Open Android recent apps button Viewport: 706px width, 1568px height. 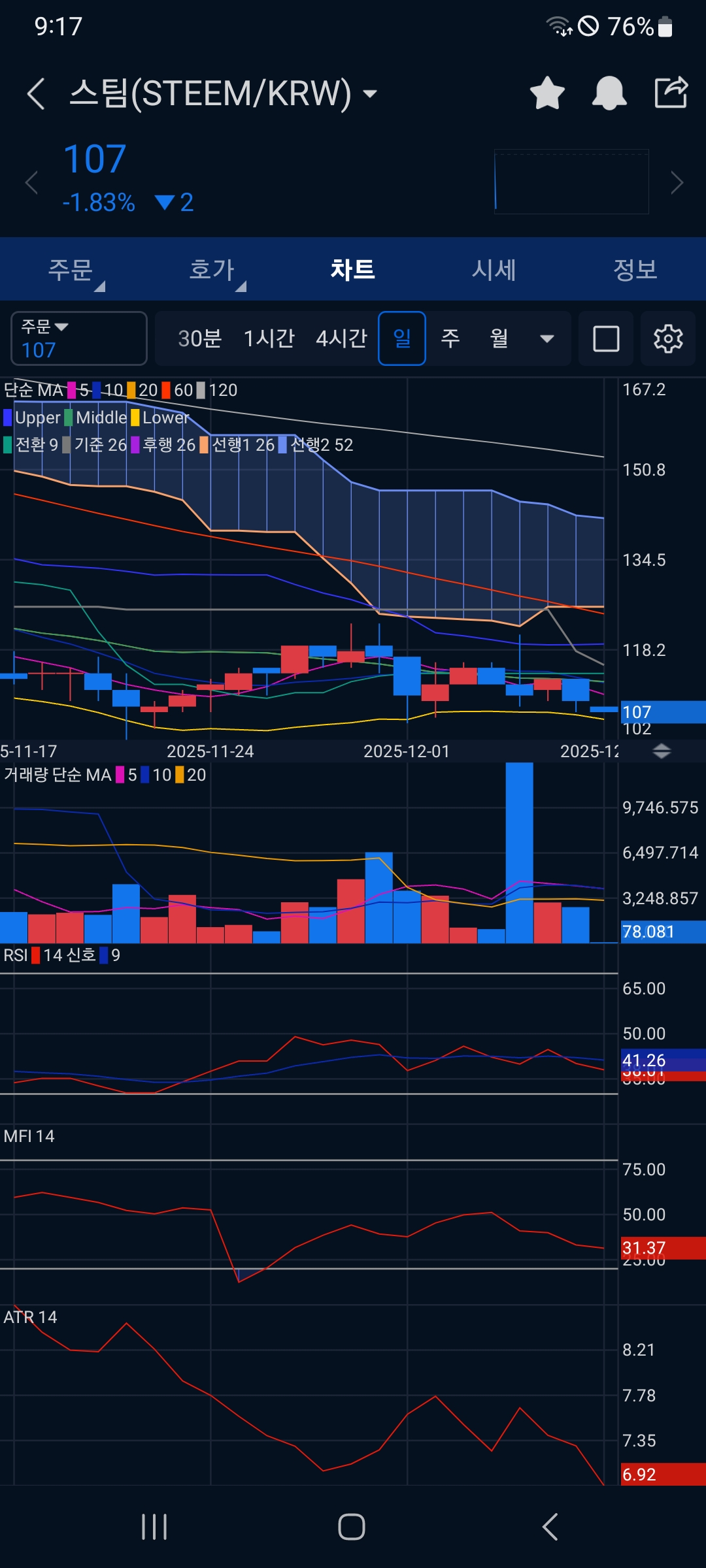pos(154,1527)
